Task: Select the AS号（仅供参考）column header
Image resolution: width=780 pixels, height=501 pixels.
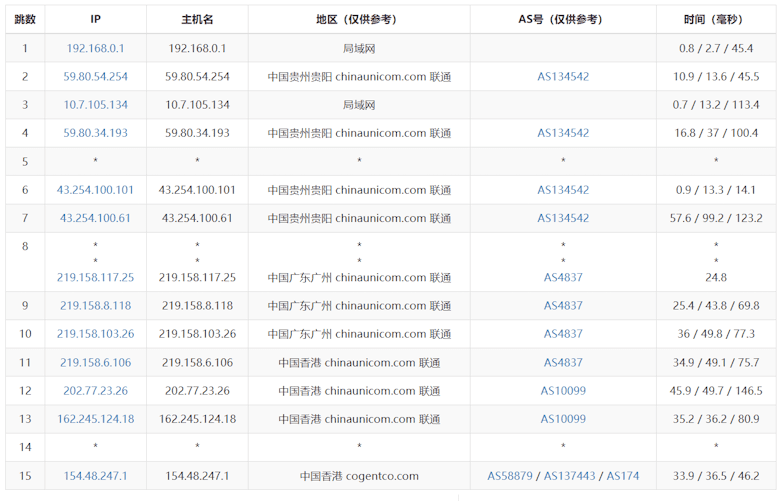Action: pos(563,19)
